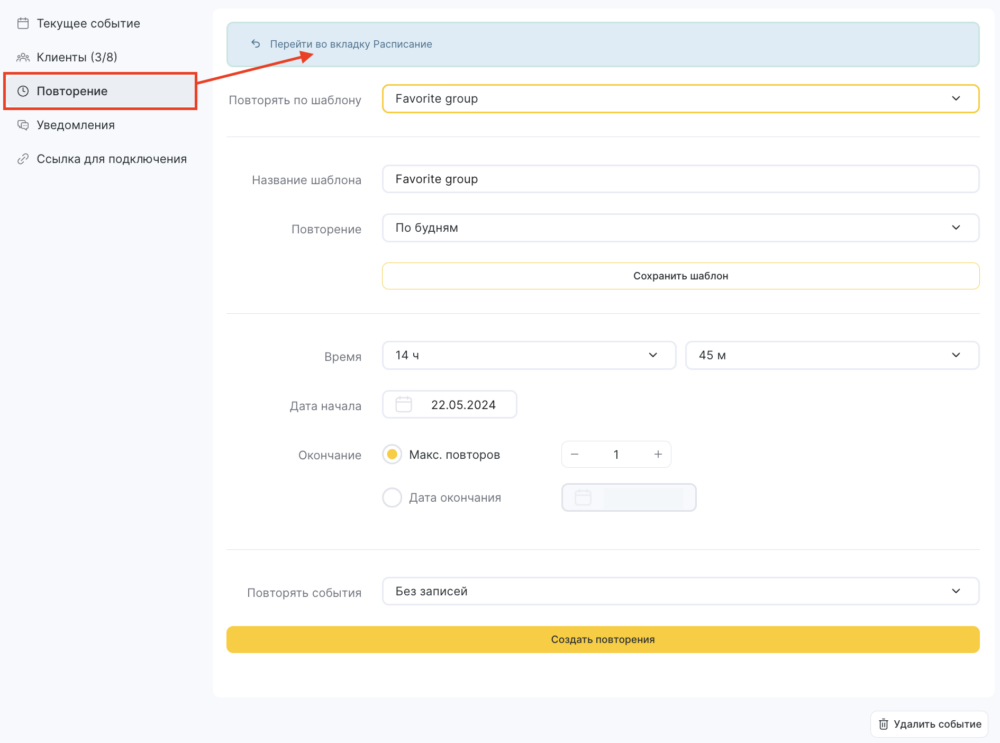Click the Название шаблона input field
1000x743 pixels.
(680, 179)
